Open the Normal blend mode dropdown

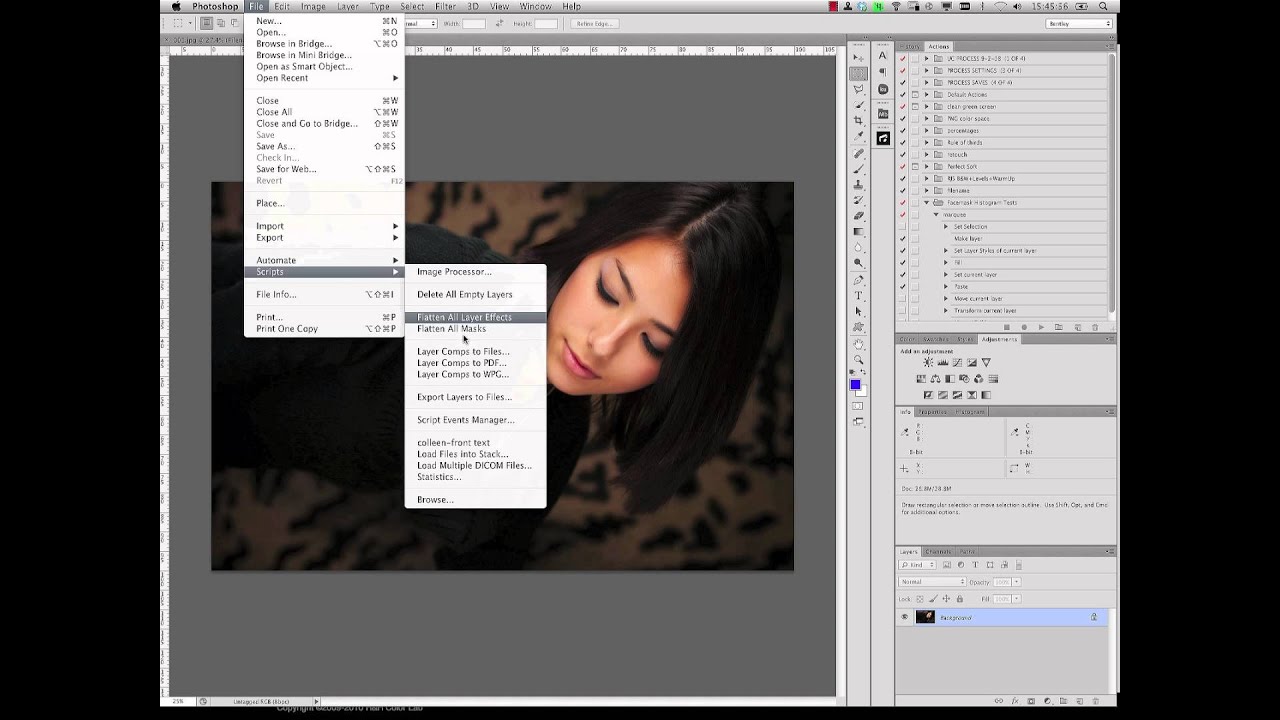(x=932, y=582)
